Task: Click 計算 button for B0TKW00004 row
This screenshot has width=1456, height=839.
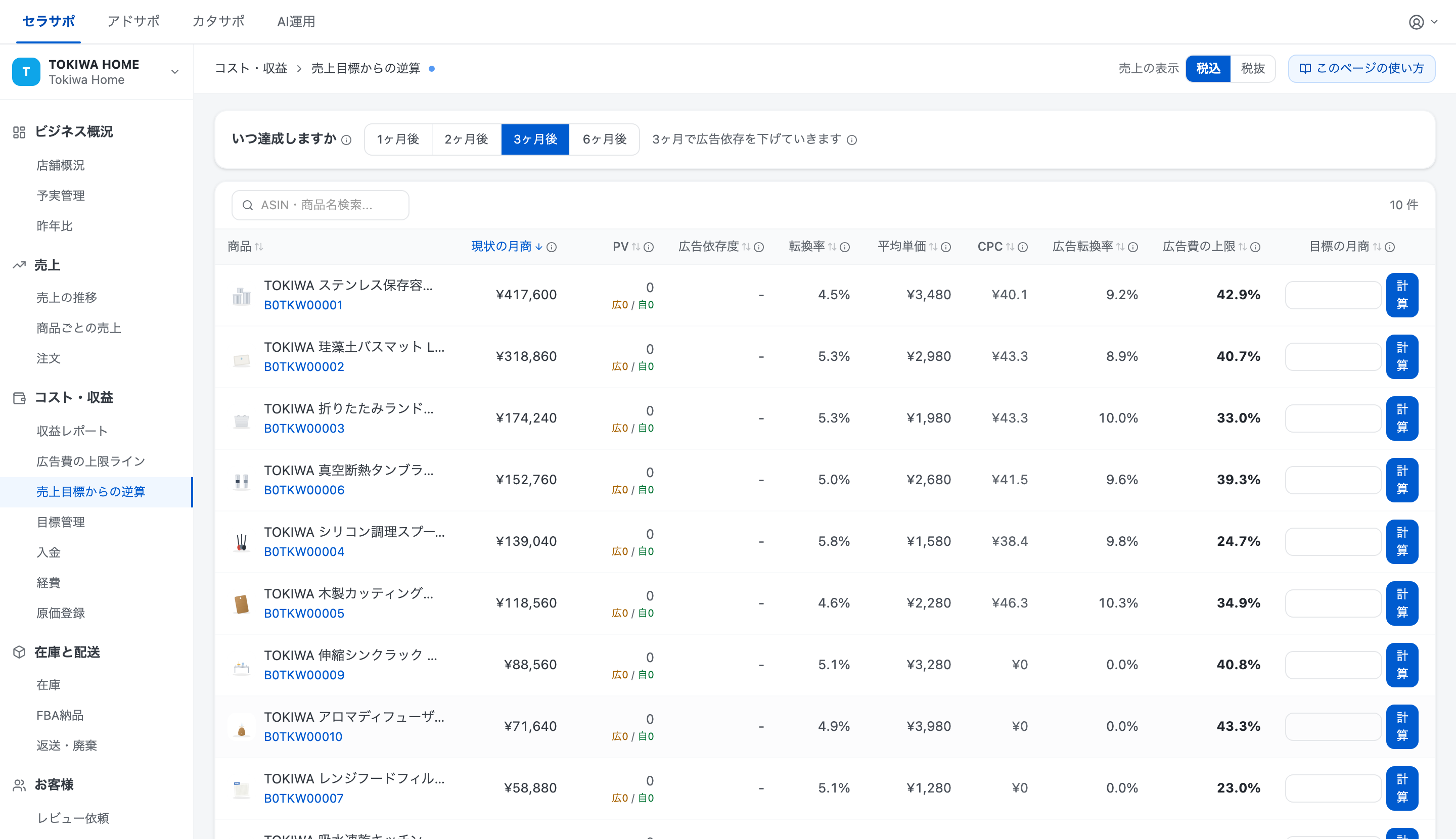Action: pyautogui.click(x=1402, y=542)
